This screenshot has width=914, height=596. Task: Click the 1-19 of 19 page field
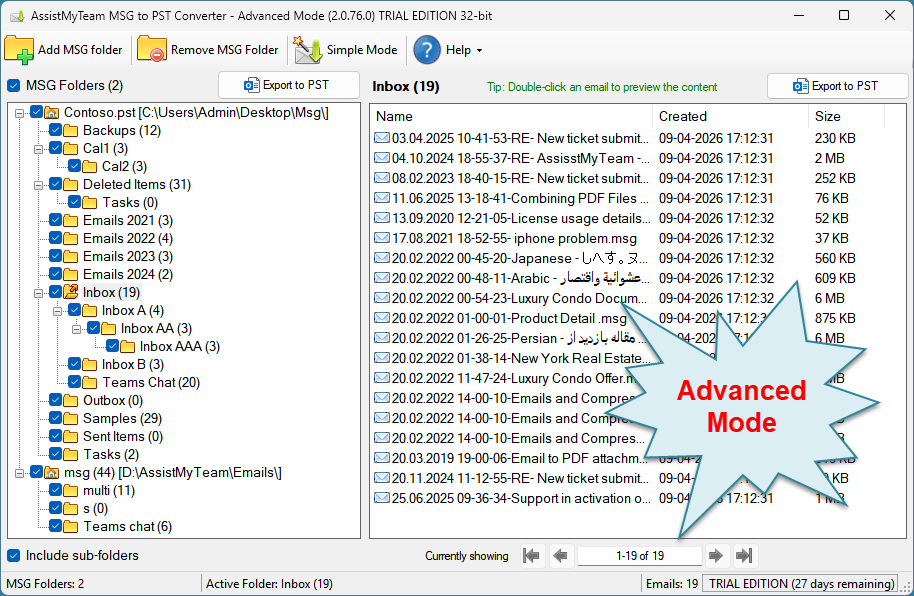(637, 556)
